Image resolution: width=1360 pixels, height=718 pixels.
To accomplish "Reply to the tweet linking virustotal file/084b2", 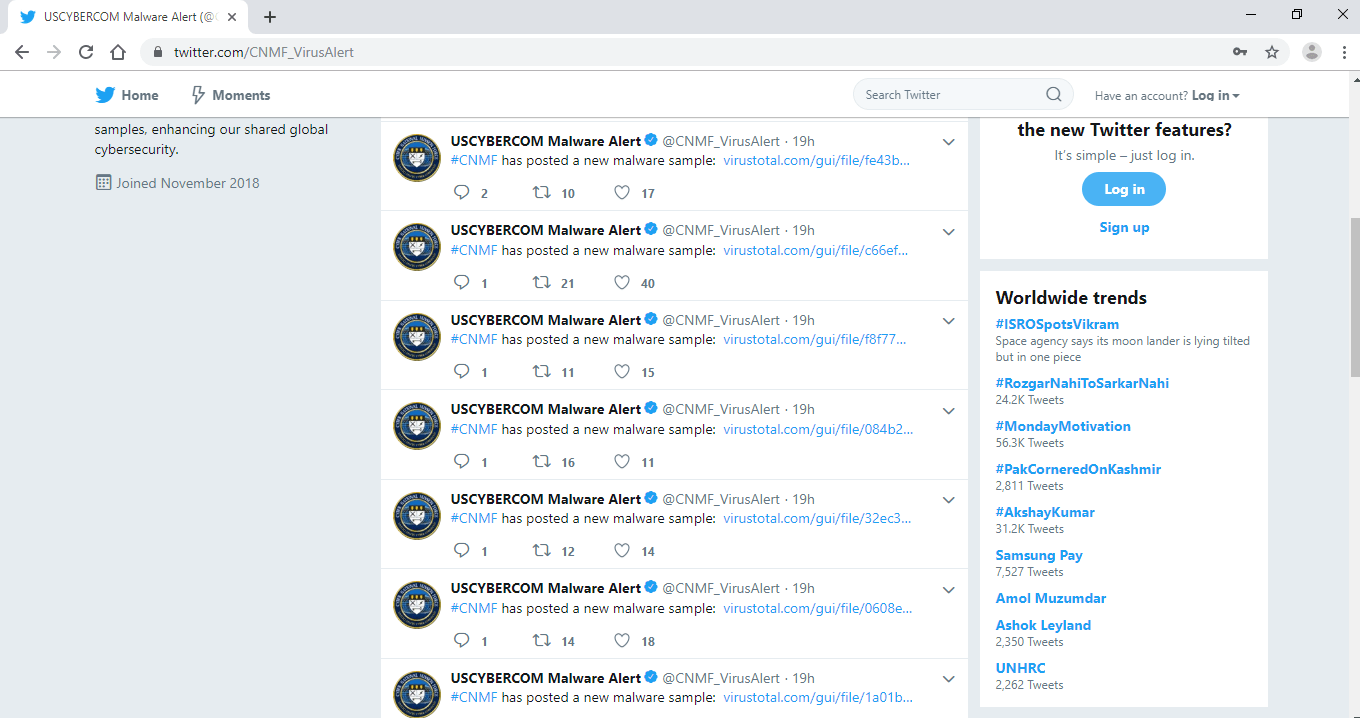I will pos(461,462).
